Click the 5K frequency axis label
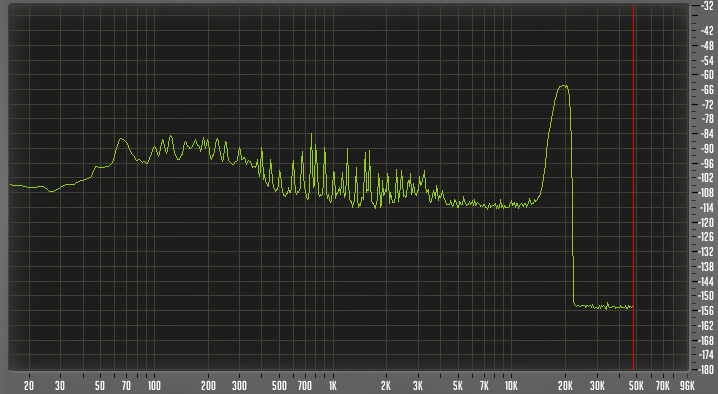718x394 pixels. click(457, 386)
